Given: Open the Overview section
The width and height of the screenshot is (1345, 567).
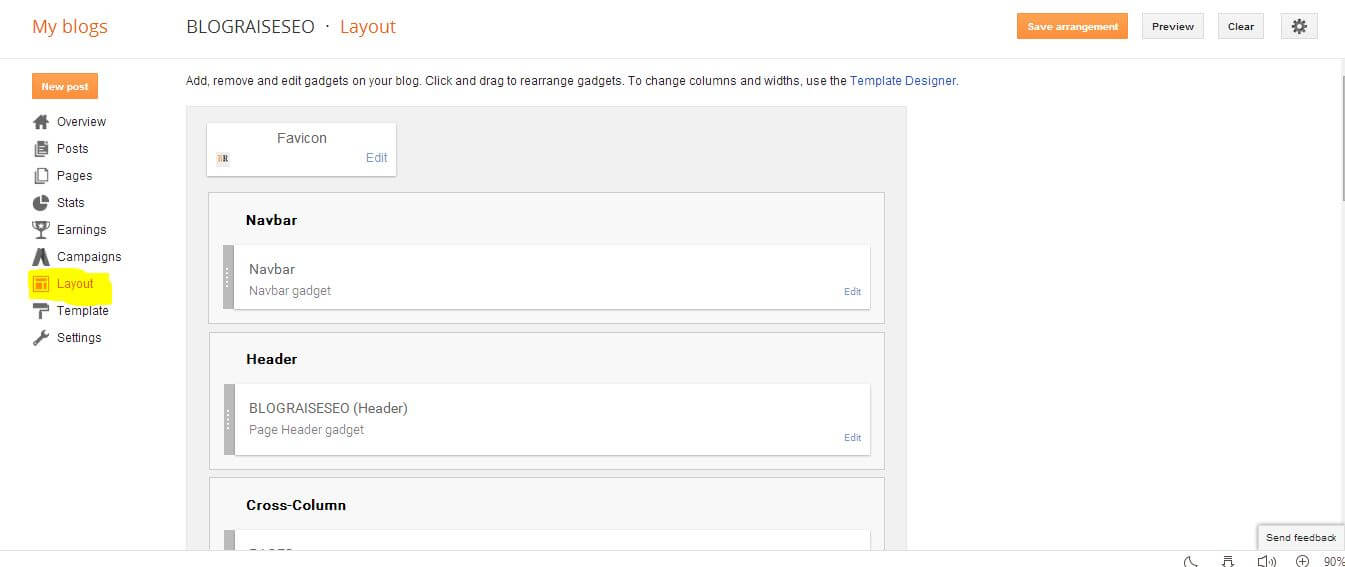Looking at the screenshot, I should point(81,122).
